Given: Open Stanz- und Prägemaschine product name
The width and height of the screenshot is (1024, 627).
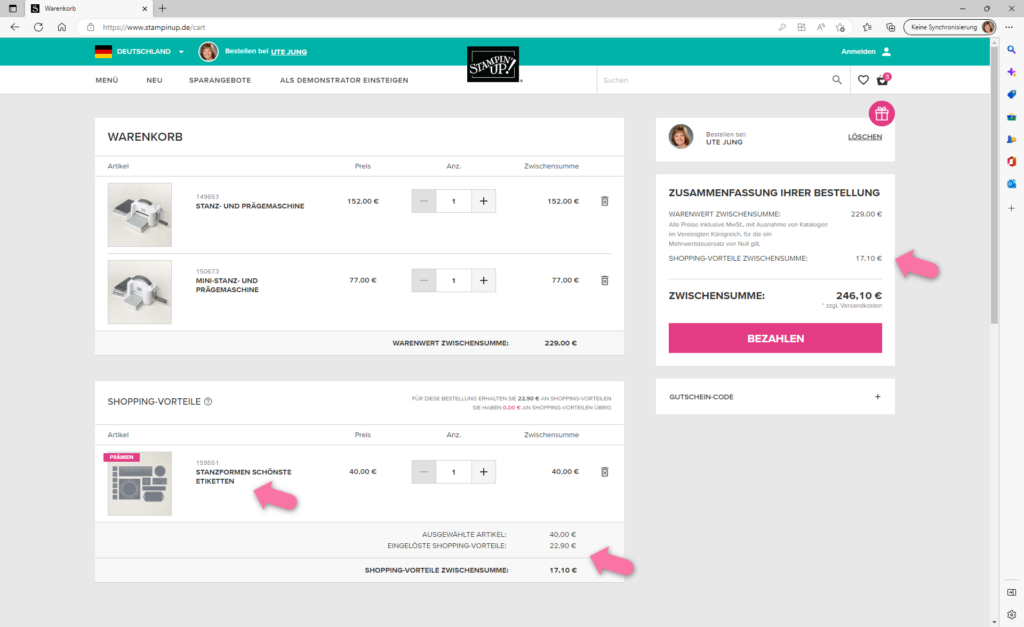Looking at the screenshot, I should pyautogui.click(x=250, y=206).
